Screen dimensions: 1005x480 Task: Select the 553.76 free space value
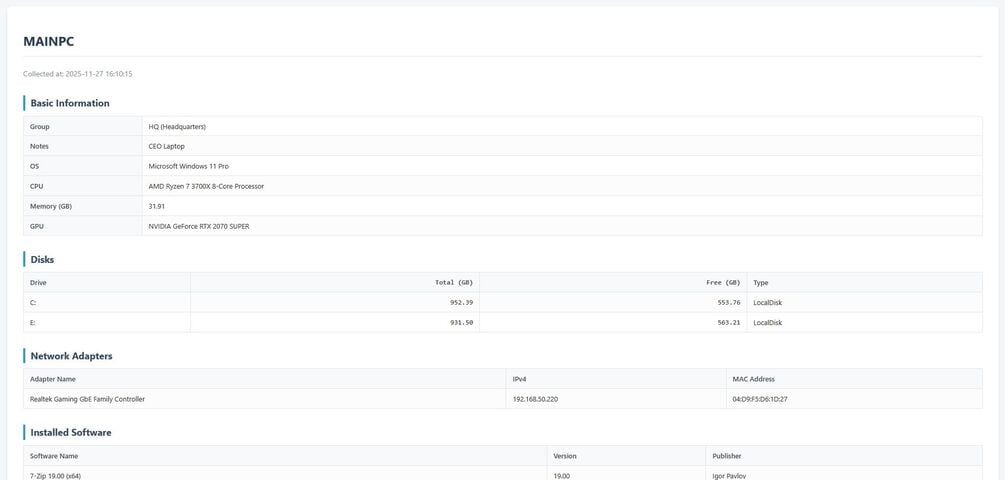729,302
